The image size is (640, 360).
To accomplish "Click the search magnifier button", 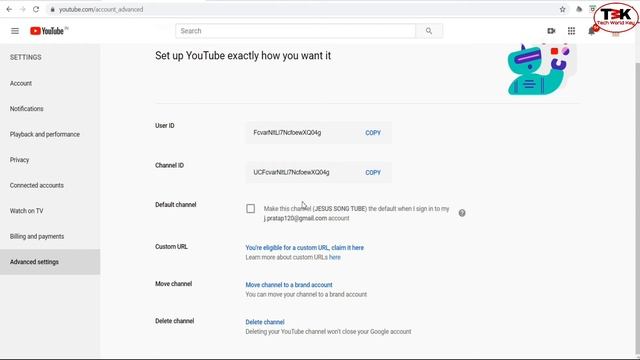I will tap(429, 31).
